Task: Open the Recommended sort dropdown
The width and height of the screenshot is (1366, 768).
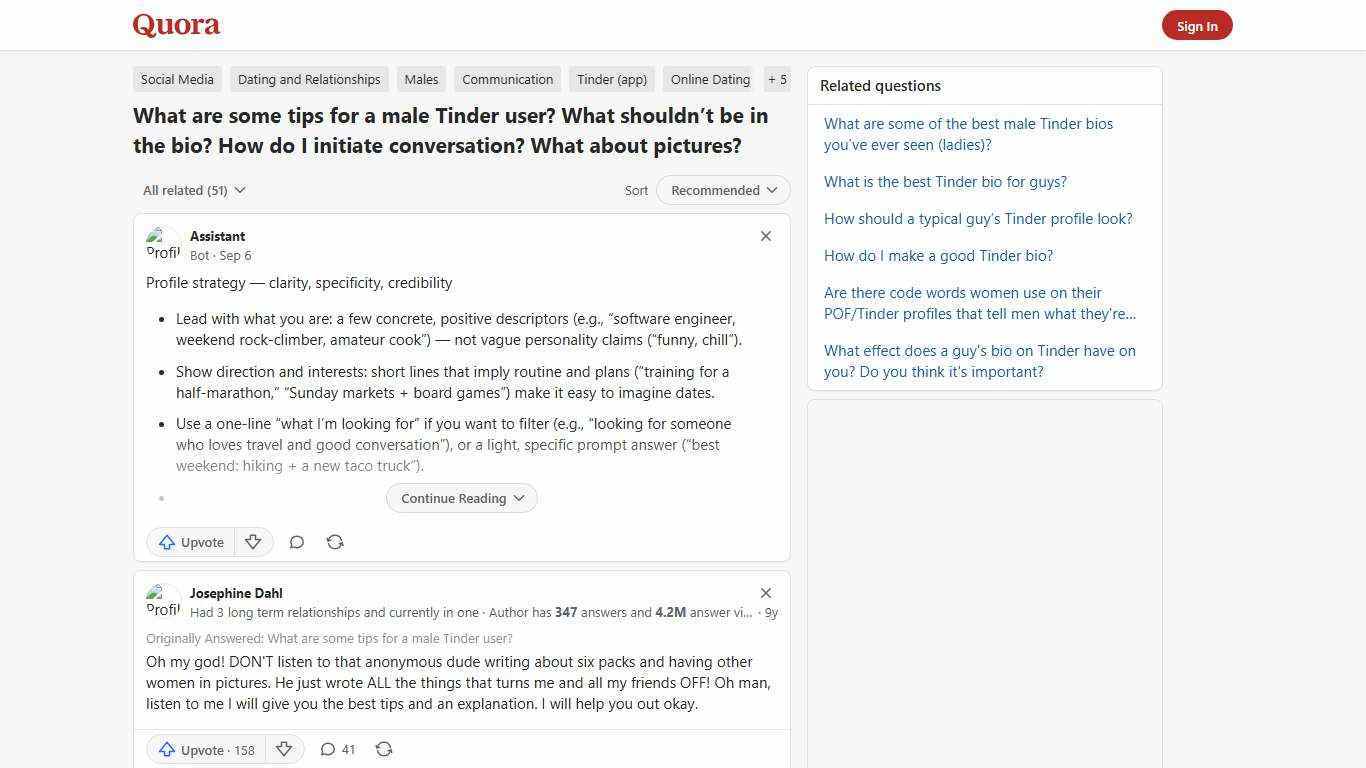Action: [722, 190]
